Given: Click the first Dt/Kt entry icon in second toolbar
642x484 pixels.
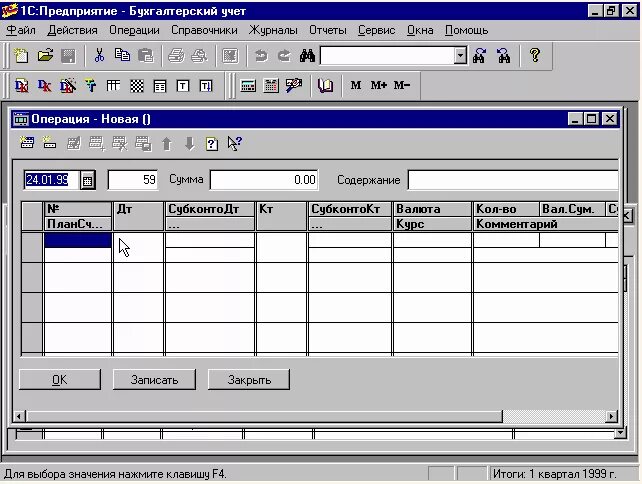Looking at the screenshot, I should point(22,86).
